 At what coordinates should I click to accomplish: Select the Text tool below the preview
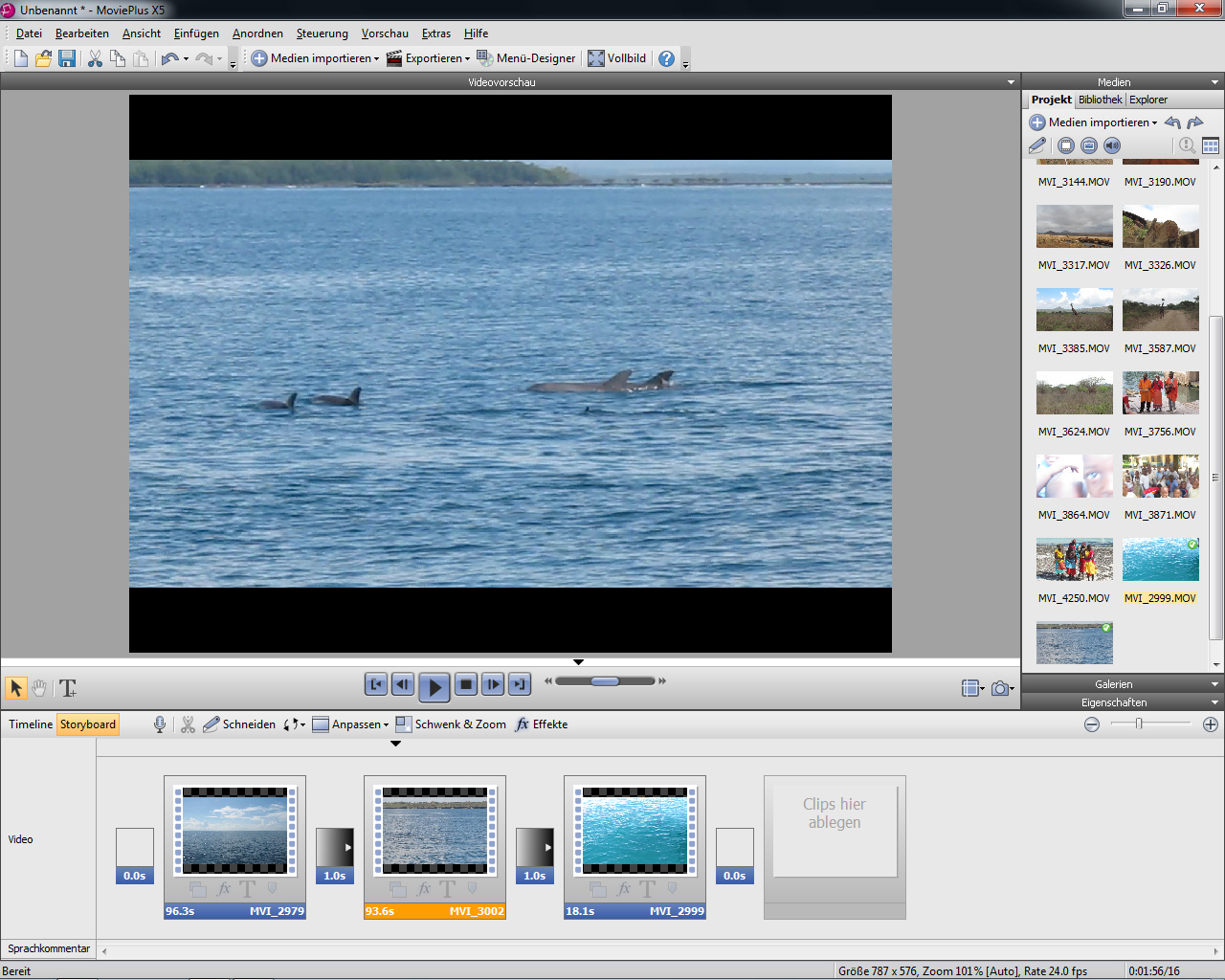tap(68, 688)
